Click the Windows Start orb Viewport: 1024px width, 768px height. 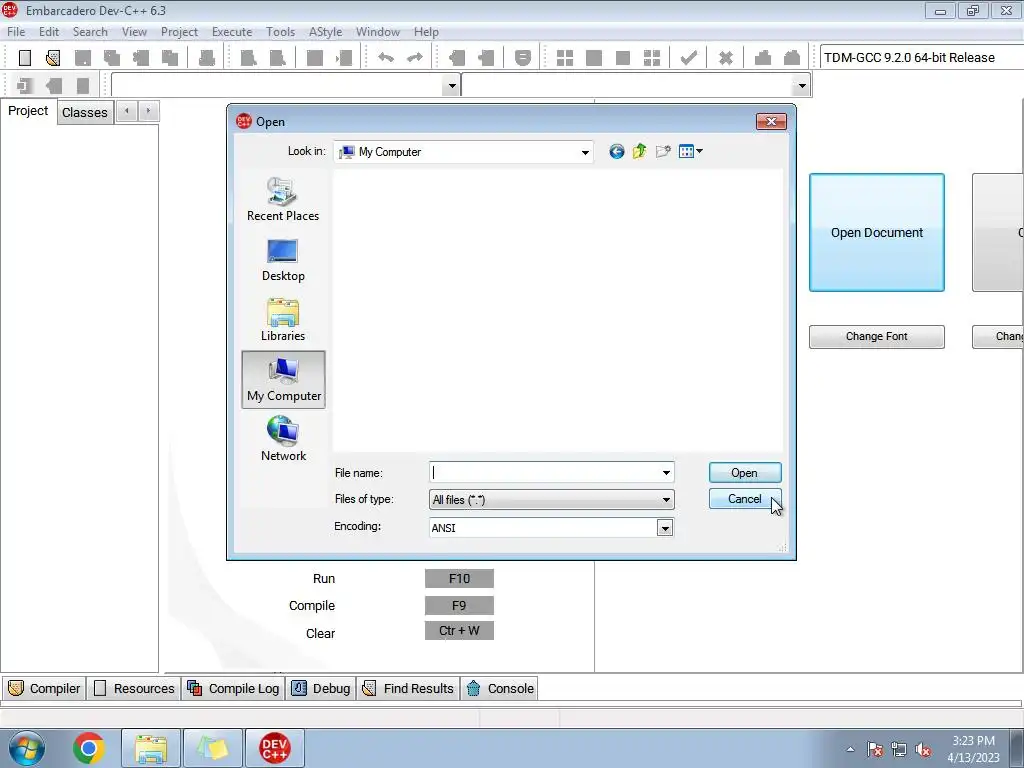click(26, 748)
